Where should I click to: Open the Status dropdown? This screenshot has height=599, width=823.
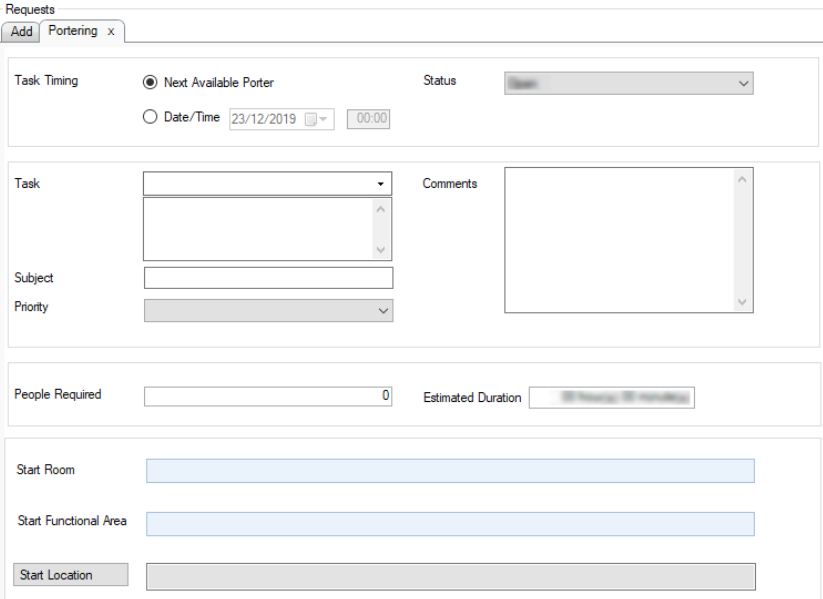tap(628, 83)
